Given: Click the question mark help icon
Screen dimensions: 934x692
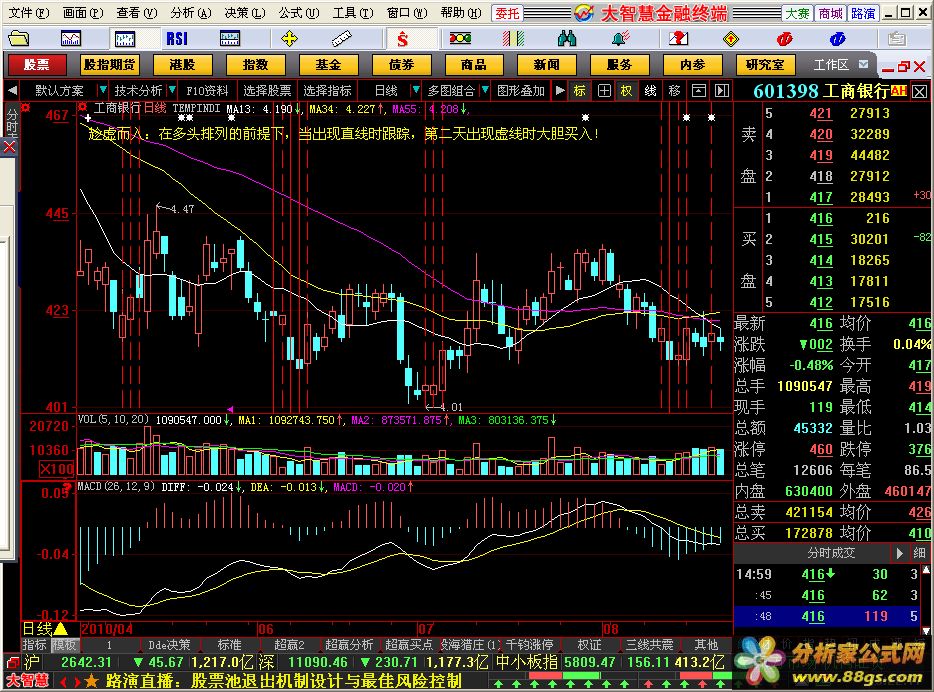Looking at the screenshot, I should (678, 39).
